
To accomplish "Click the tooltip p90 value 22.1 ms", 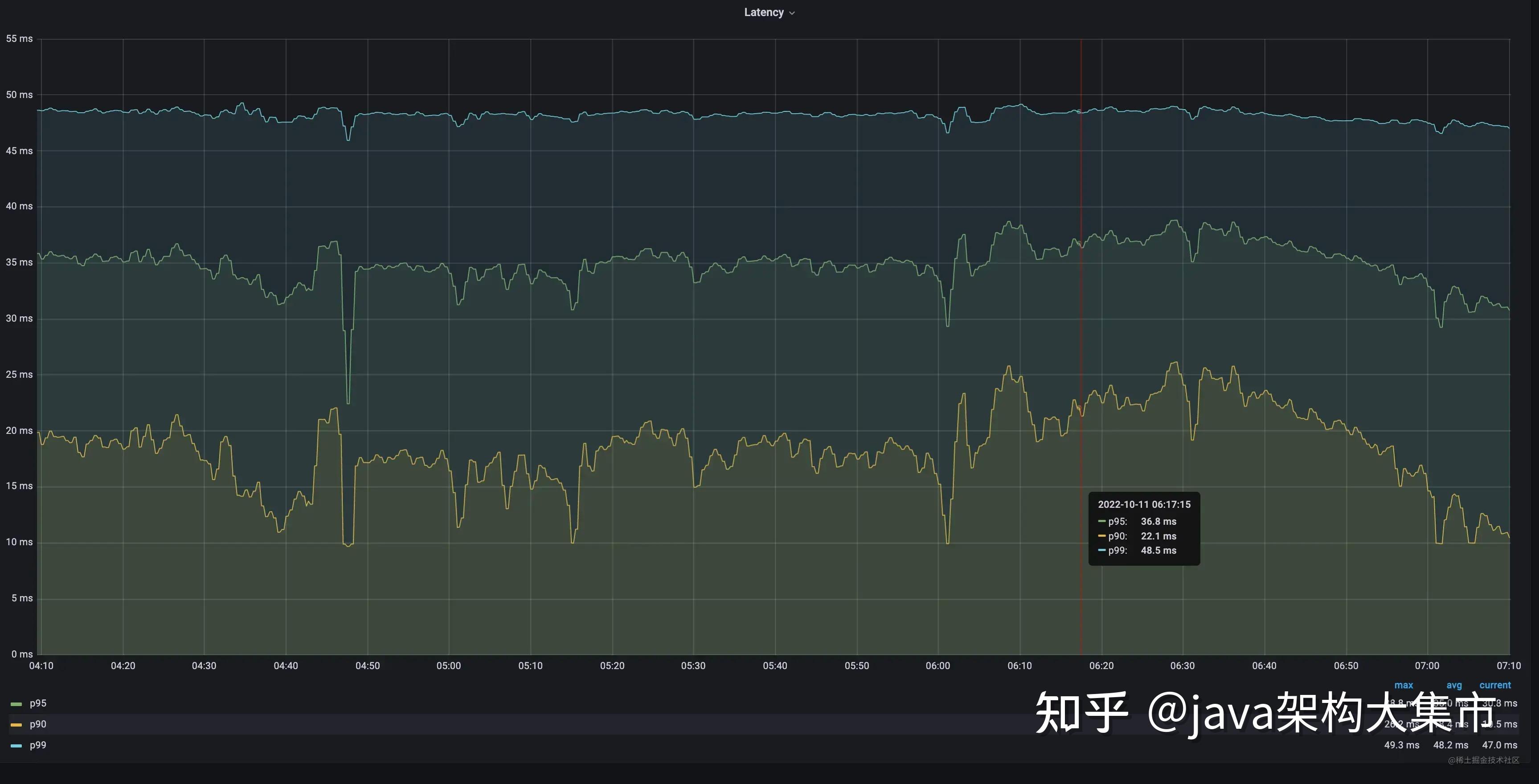I will pyautogui.click(x=1158, y=536).
